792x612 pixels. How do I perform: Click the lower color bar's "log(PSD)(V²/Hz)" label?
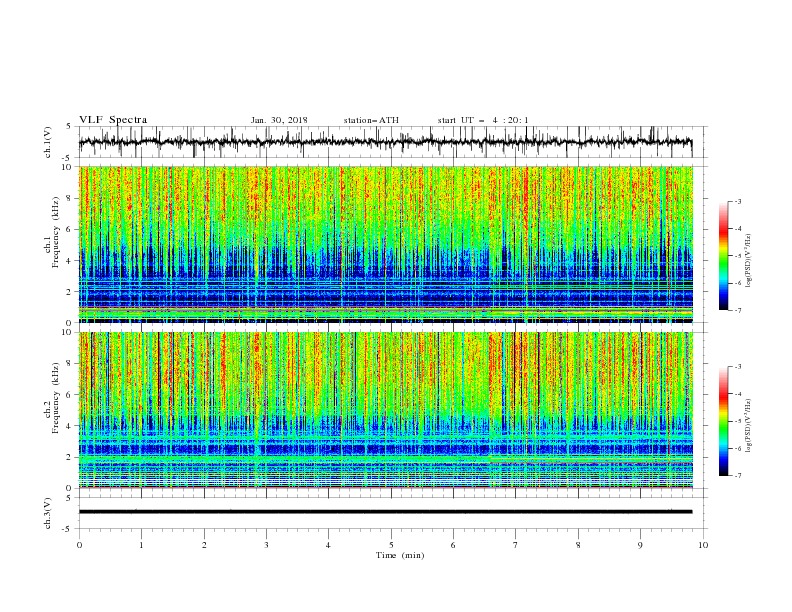[749, 426]
